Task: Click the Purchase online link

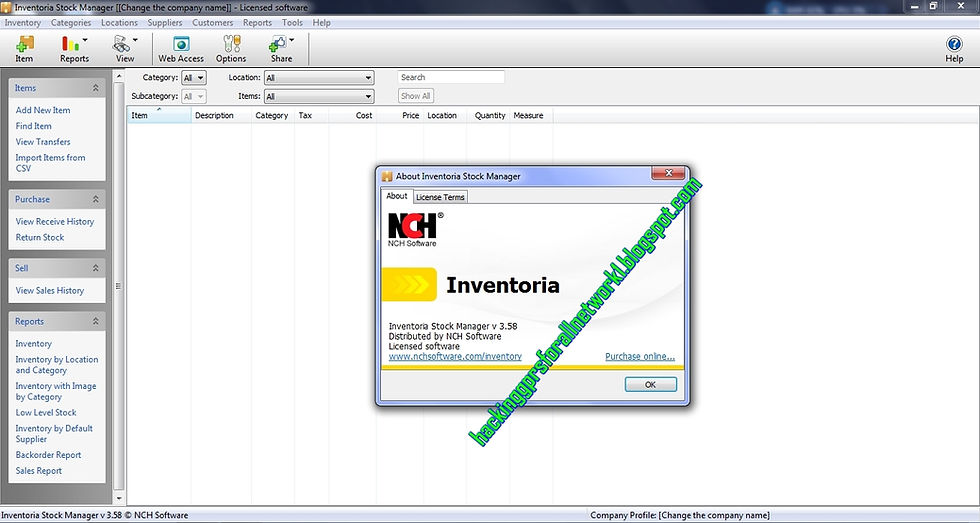Action: [x=640, y=356]
